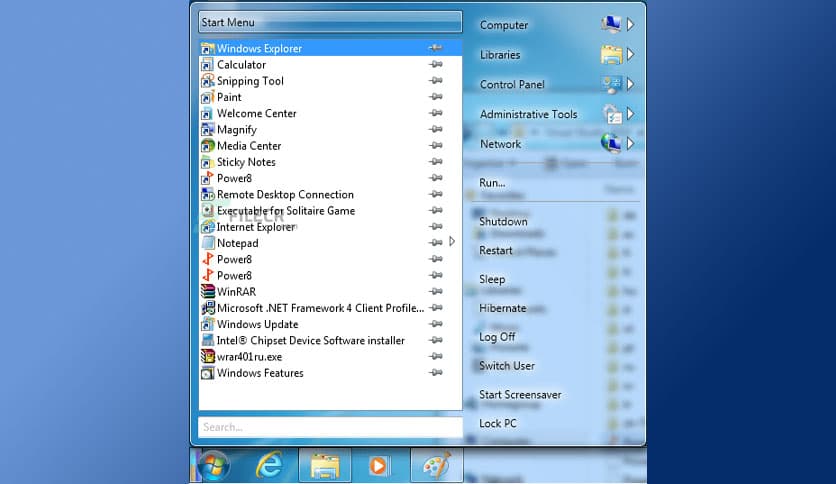The image size is (836, 484).
Task: Click the Internet Explorer list icon
Action: point(207,227)
